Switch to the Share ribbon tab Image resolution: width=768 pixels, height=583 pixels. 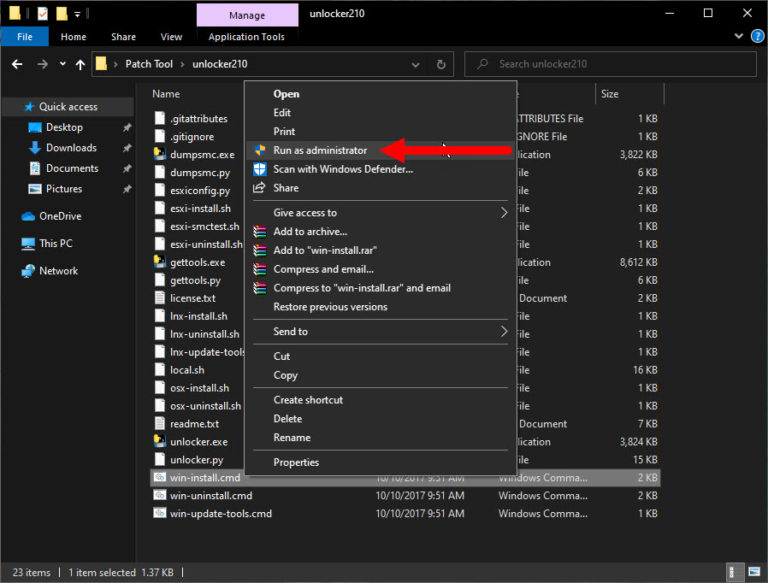pyautogui.click(x=123, y=37)
